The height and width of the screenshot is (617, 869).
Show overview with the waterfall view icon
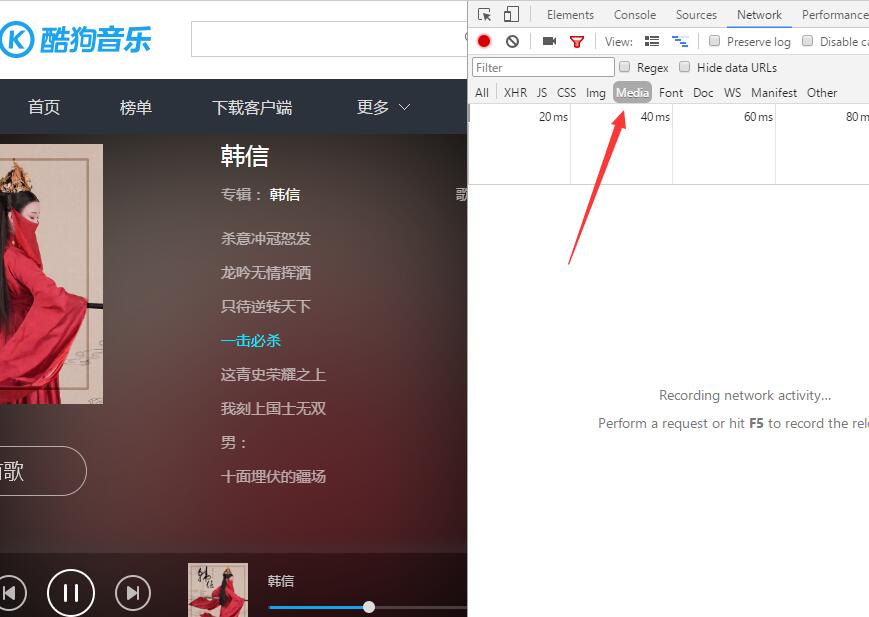click(x=681, y=41)
